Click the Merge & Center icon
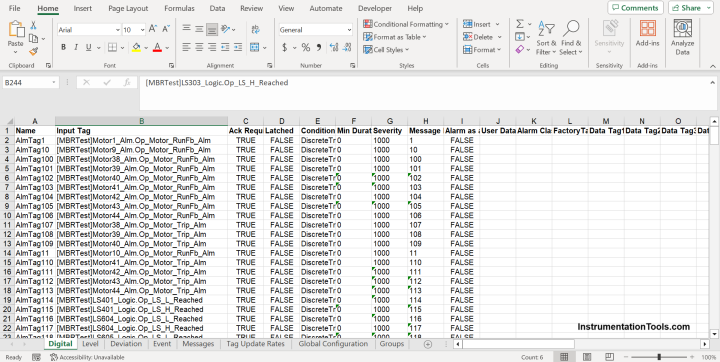Image resolution: width=720 pixels, height=362 pixels. [x=255, y=47]
